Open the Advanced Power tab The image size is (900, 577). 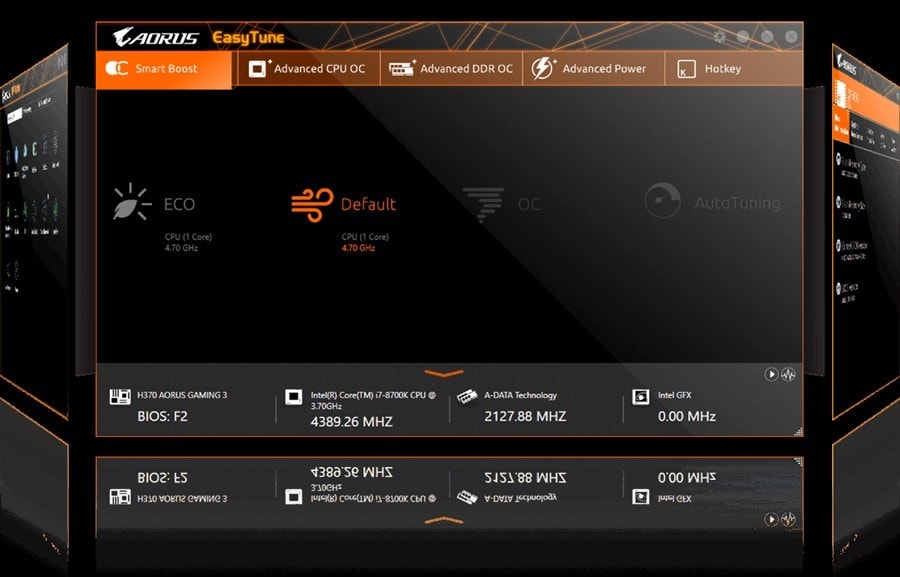(x=593, y=69)
